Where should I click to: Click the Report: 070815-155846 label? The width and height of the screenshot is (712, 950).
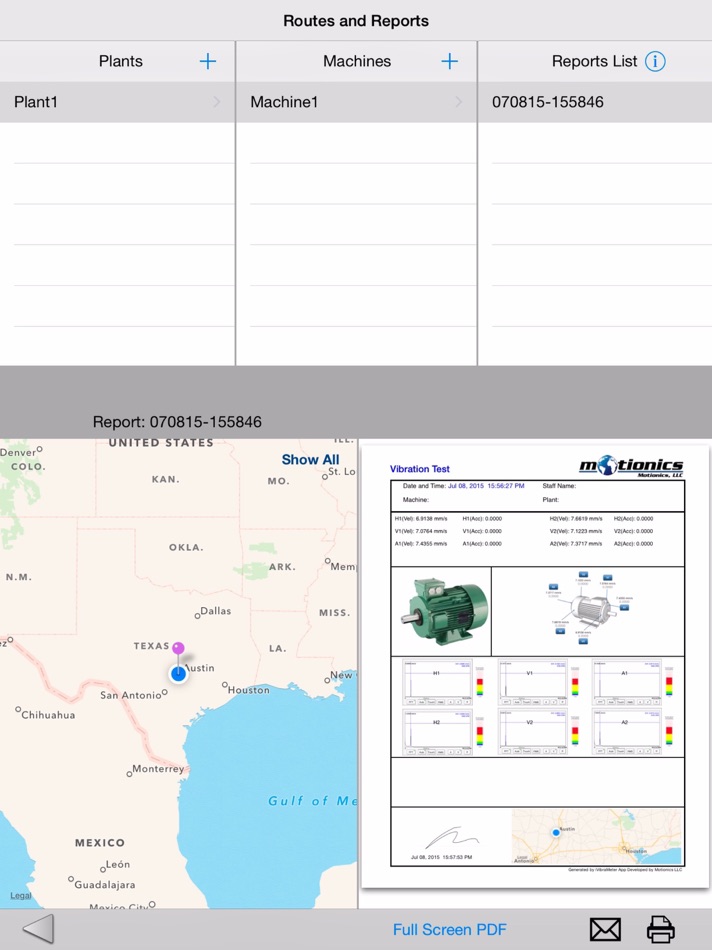pyautogui.click(x=177, y=422)
